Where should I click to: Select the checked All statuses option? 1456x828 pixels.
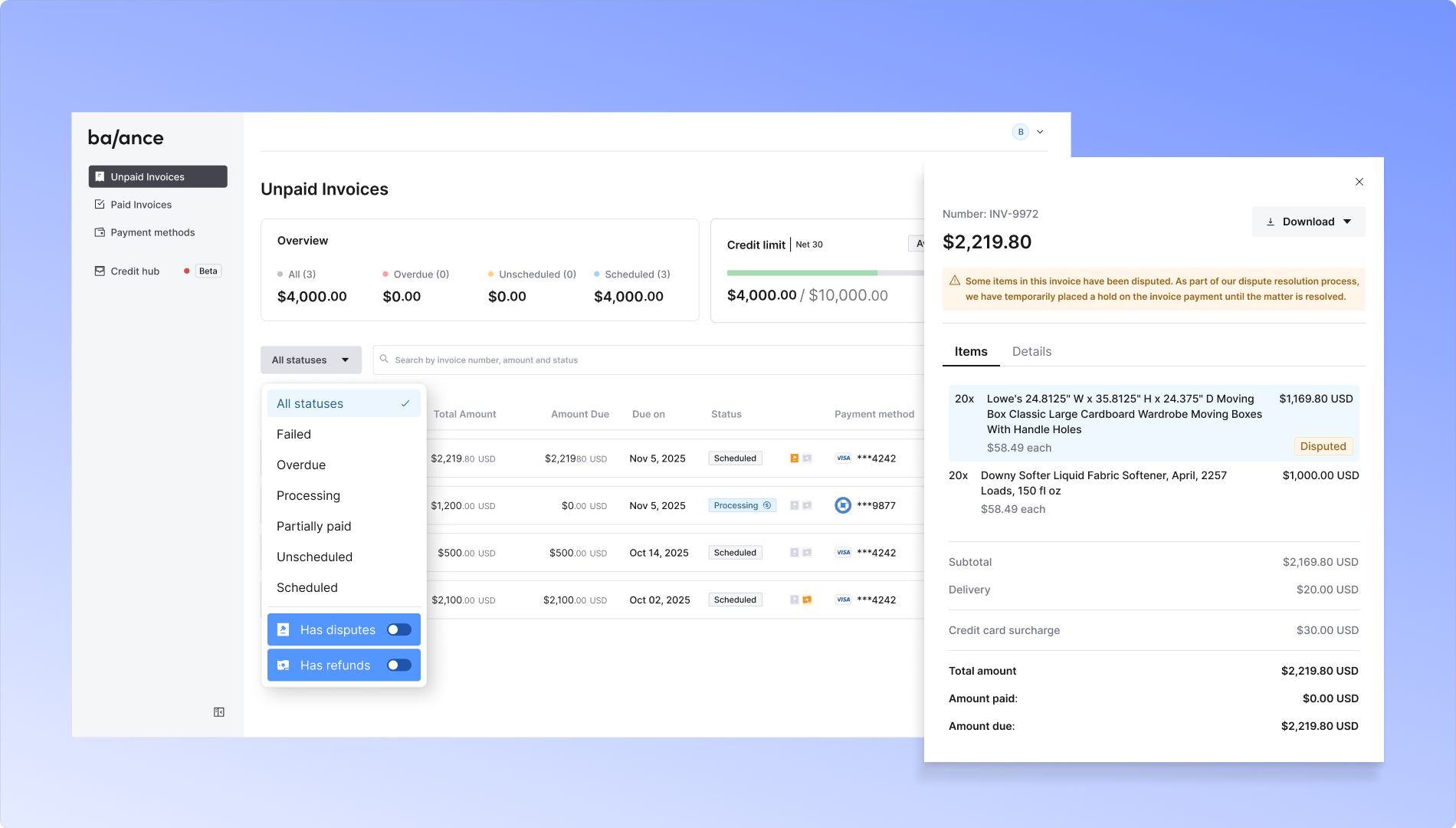(344, 404)
